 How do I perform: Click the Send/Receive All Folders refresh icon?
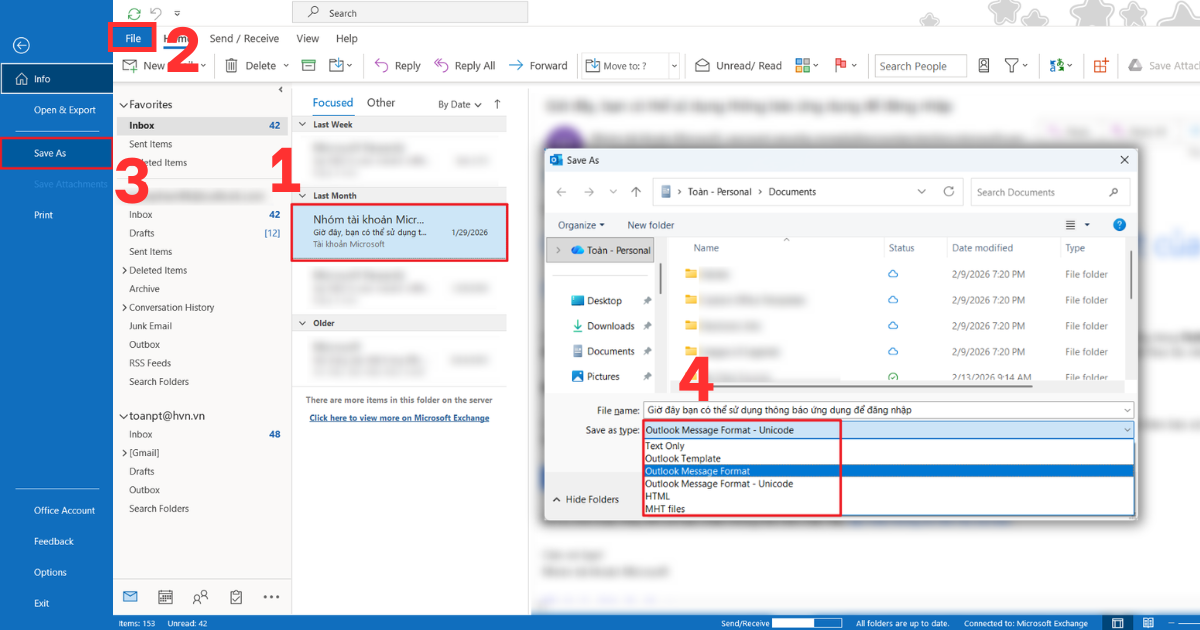pos(133,13)
